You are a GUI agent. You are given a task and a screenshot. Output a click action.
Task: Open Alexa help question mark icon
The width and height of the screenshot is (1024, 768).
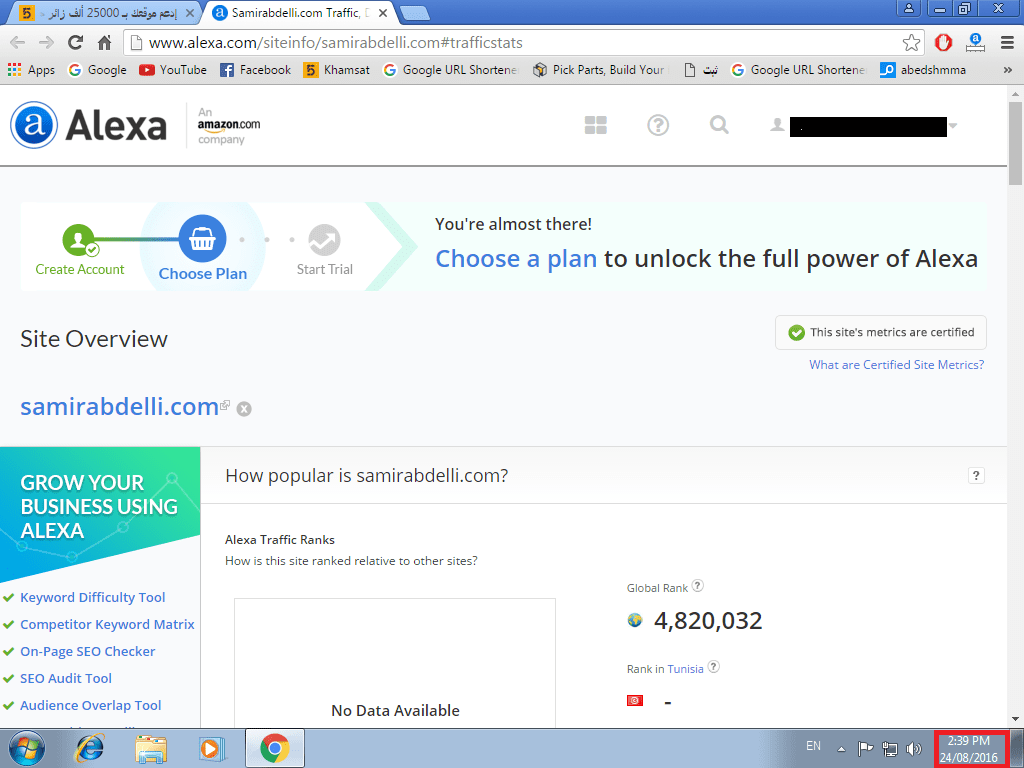coord(658,125)
